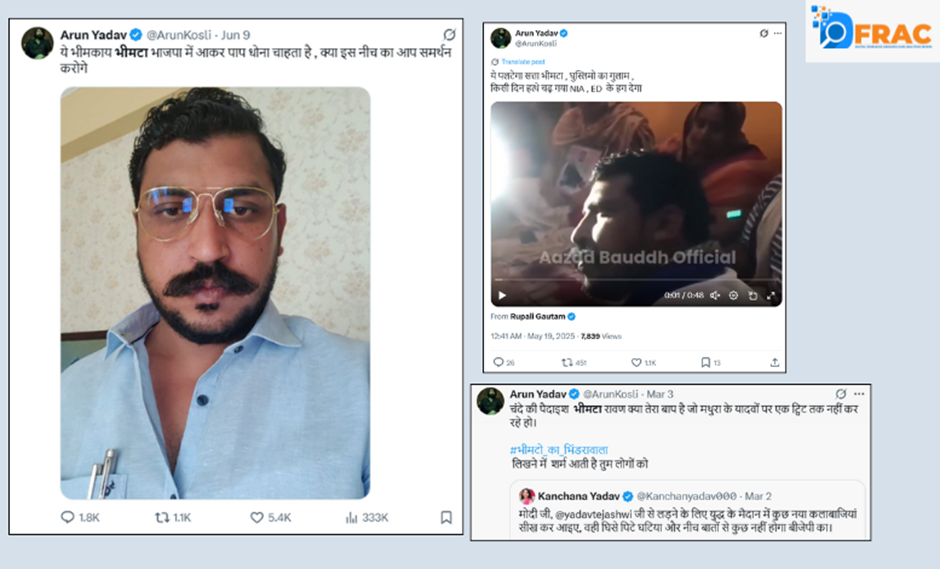Click Grok icon on the Jun 9 tweet
The height and width of the screenshot is (569, 940).
point(449,35)
